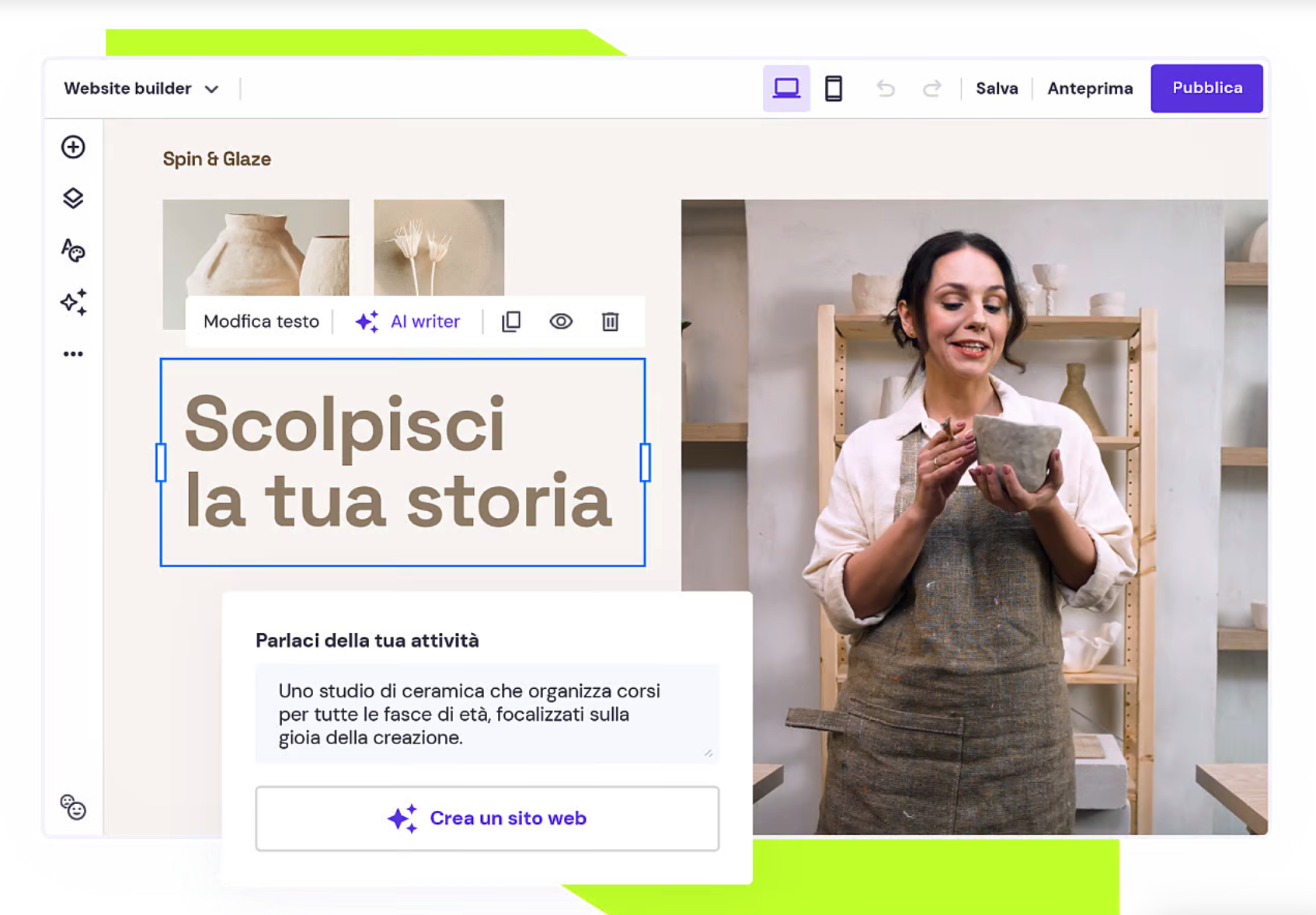Open Anteprima preview
Screen dimensions: 1316x915
click(1089, 89)
